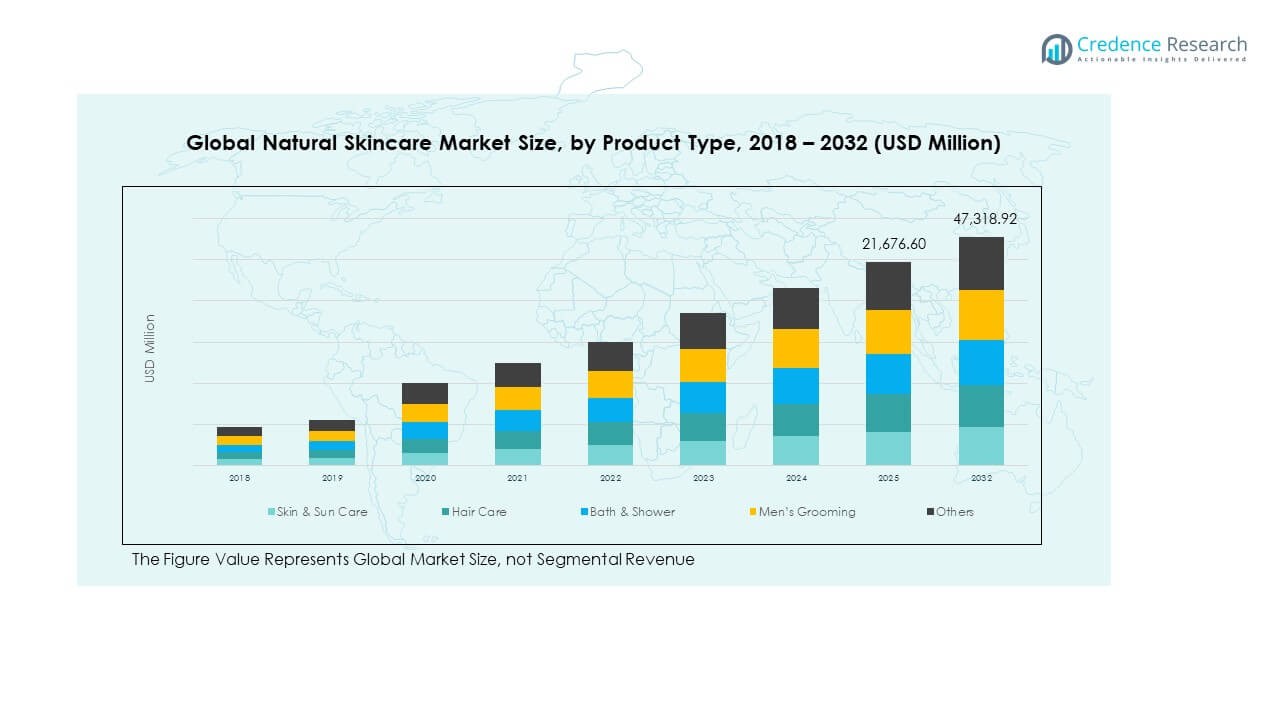Click the Others segment of the 2020 bar
The width and height of the screenshot is (1280, 720).
(x=425, y=393)
